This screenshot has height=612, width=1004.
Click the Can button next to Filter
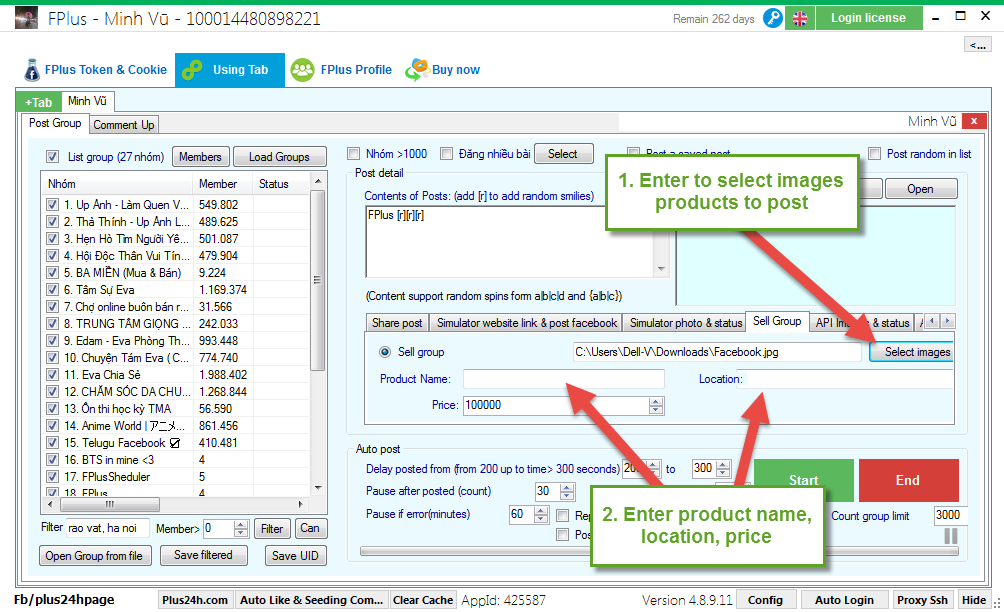[x=310, y=528]
